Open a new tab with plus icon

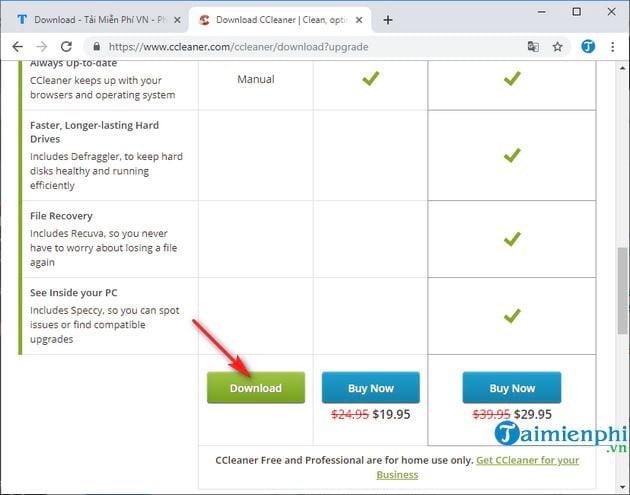click(x=388, y=20)
